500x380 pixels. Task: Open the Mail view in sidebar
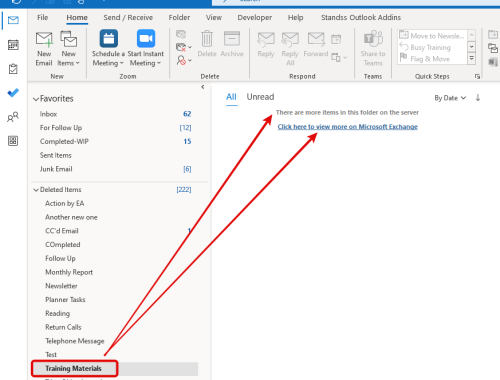pos(13,20)
